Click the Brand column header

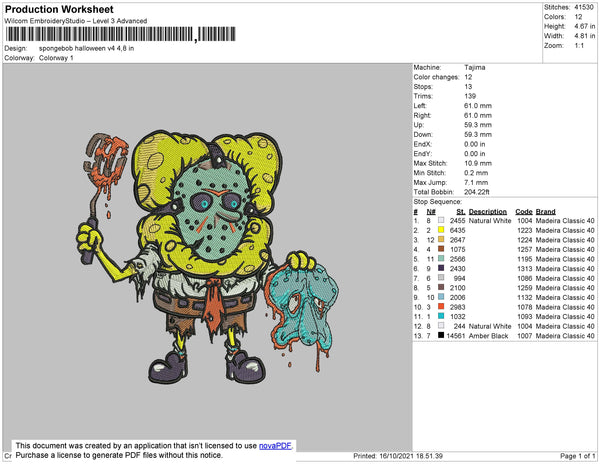click(x=545, y=212)
